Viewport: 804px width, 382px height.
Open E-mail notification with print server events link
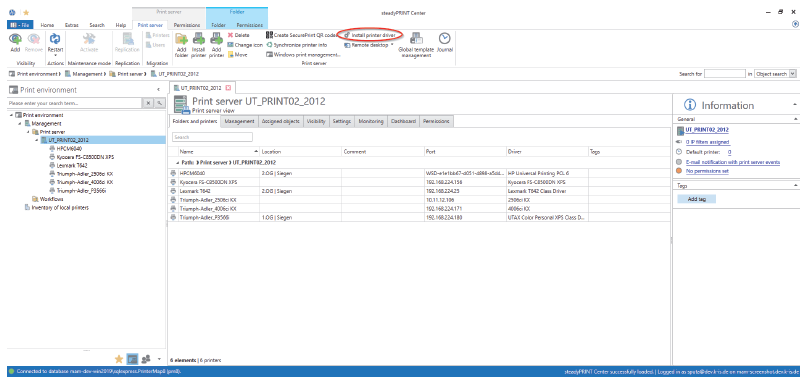pos(733,162)
